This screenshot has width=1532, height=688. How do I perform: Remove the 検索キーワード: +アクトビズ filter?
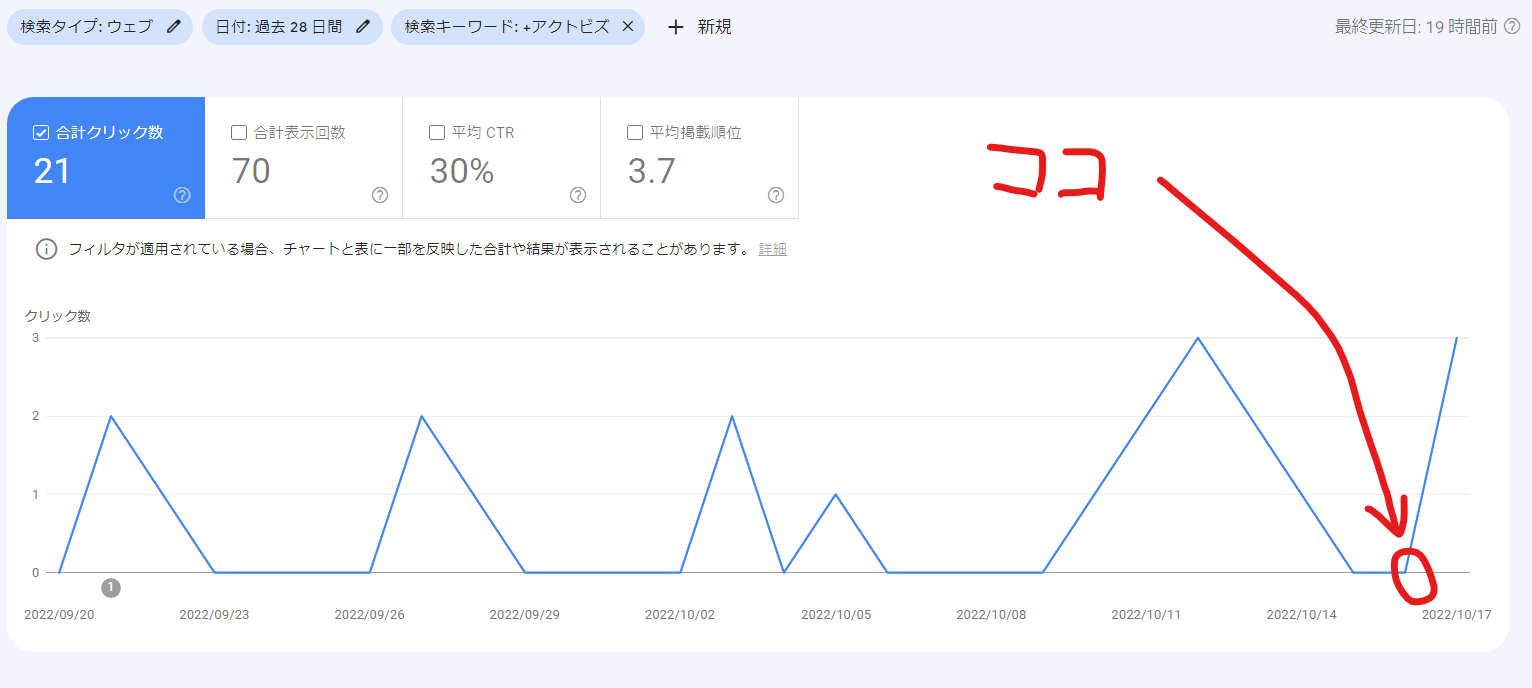(628, 27)
